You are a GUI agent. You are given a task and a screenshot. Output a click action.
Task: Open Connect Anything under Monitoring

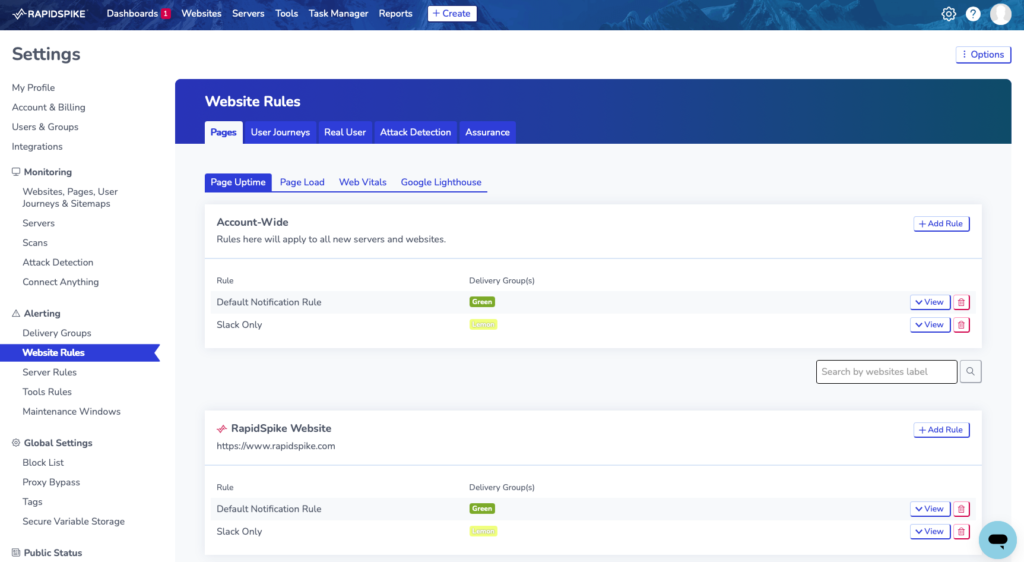pyautogui.click(x=61, y=282)
